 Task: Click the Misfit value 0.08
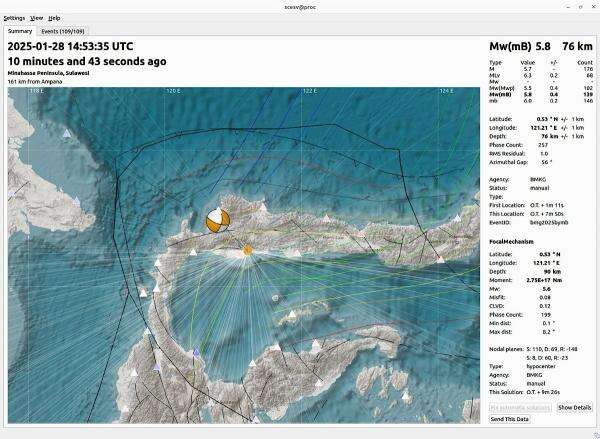click(x=546, y=297)
